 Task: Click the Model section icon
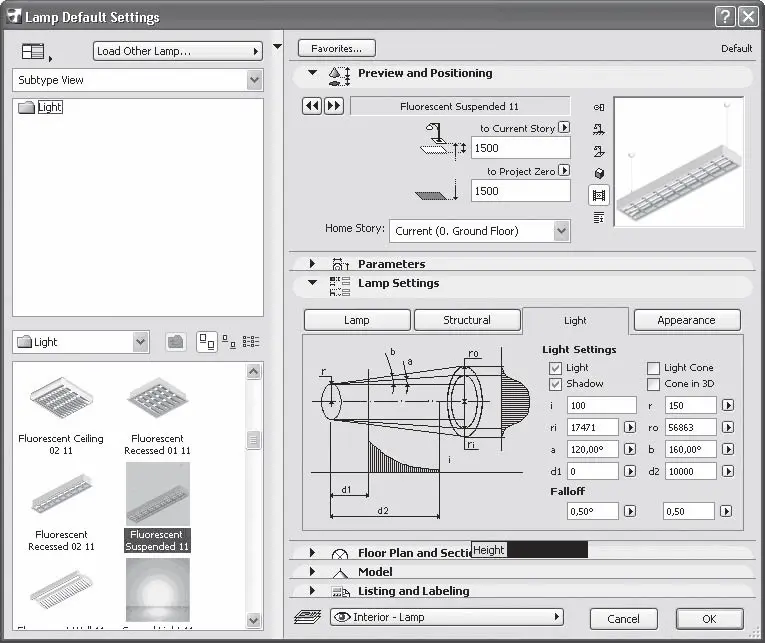tap(340, 572)
